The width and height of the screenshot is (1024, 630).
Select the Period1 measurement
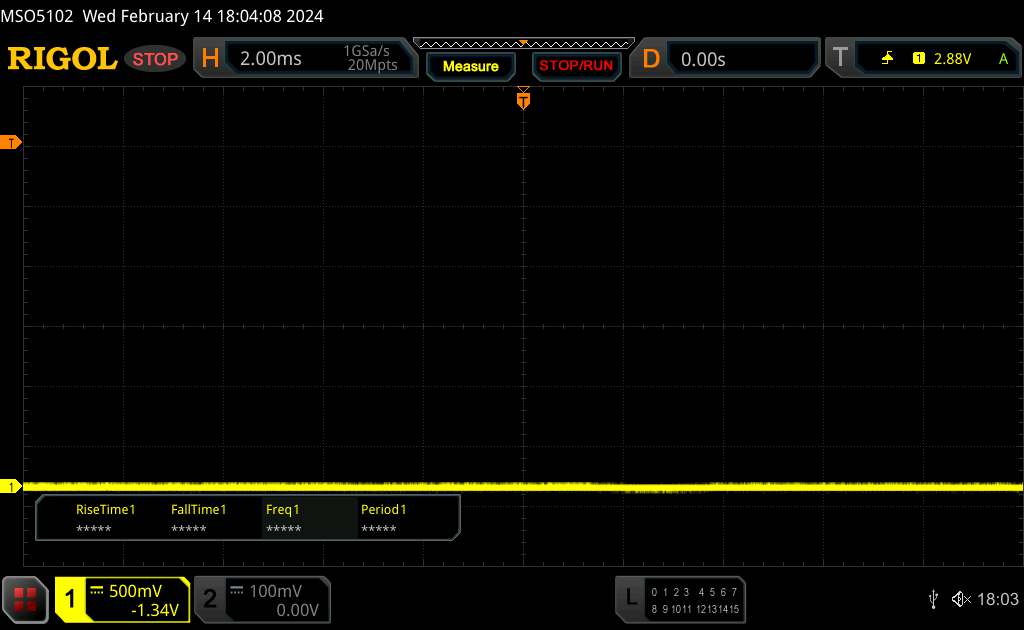[383, 518]
